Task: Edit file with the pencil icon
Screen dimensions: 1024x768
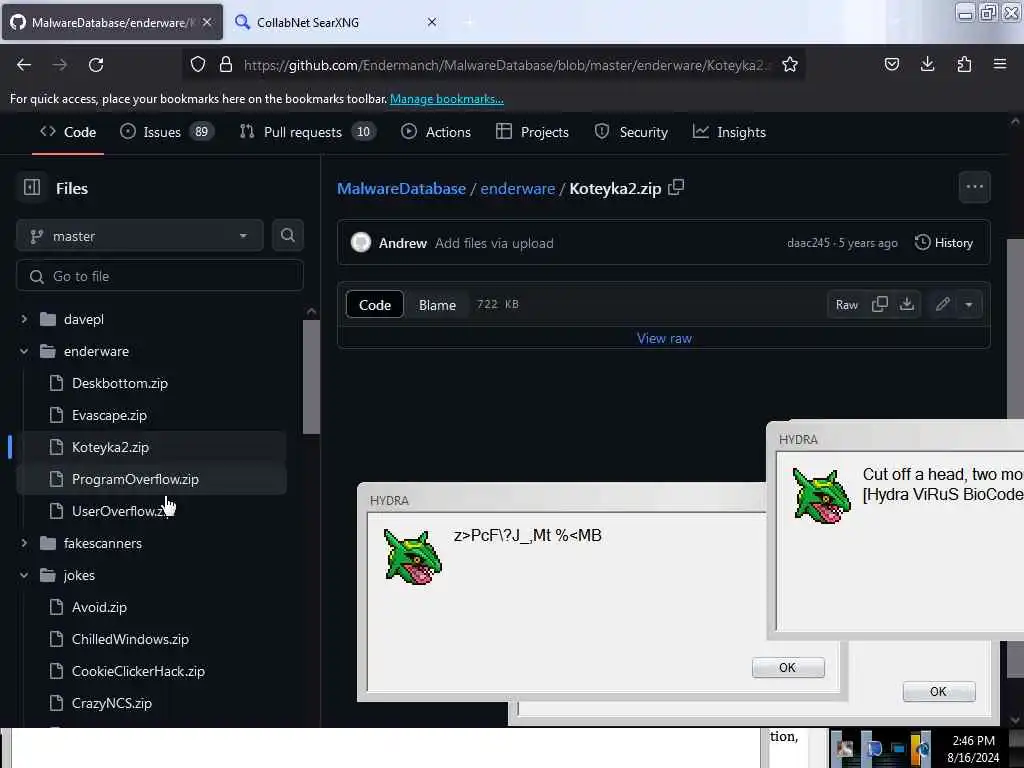Action: 942,304
